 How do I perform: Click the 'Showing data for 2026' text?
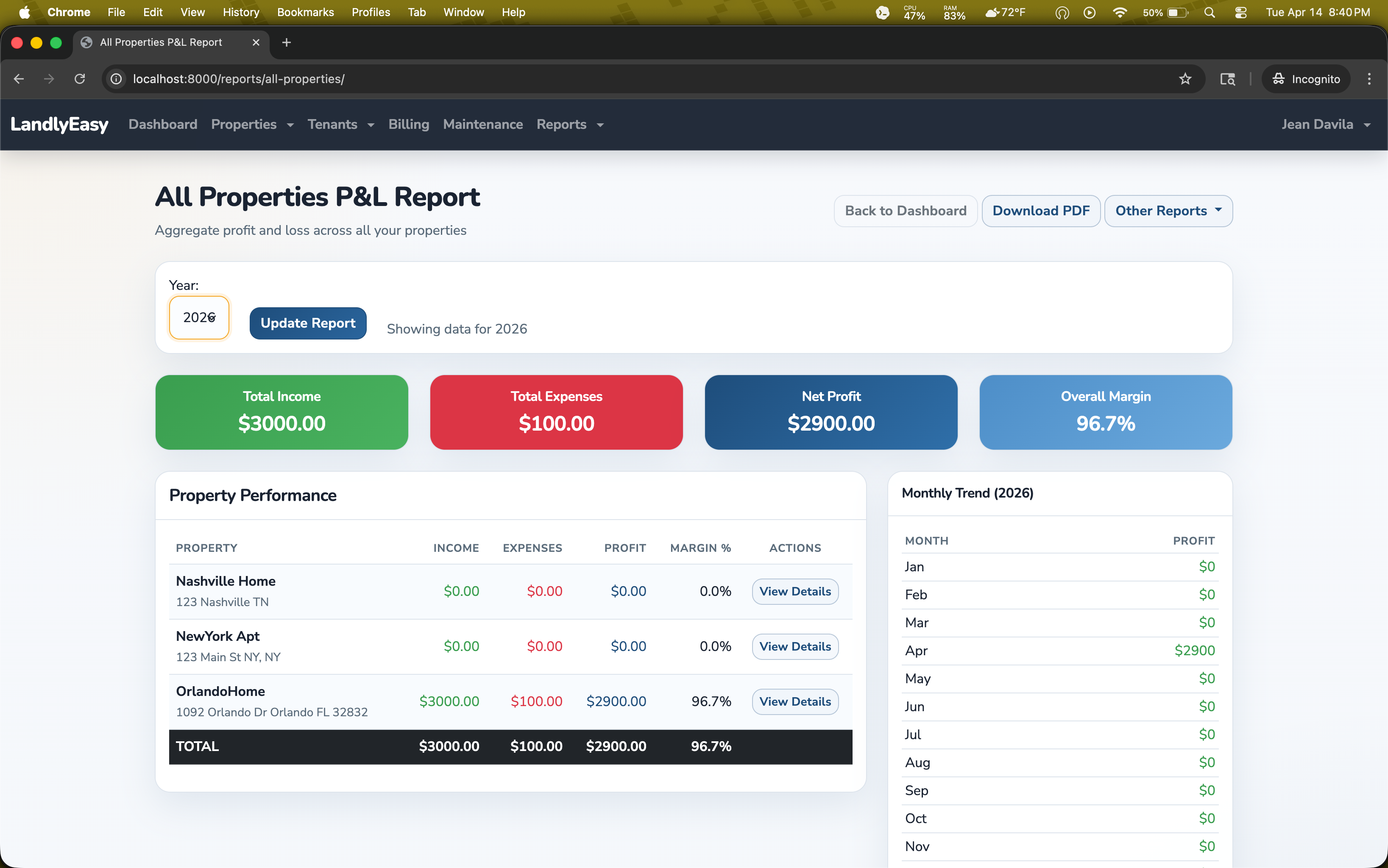click(x=457, y=329)
